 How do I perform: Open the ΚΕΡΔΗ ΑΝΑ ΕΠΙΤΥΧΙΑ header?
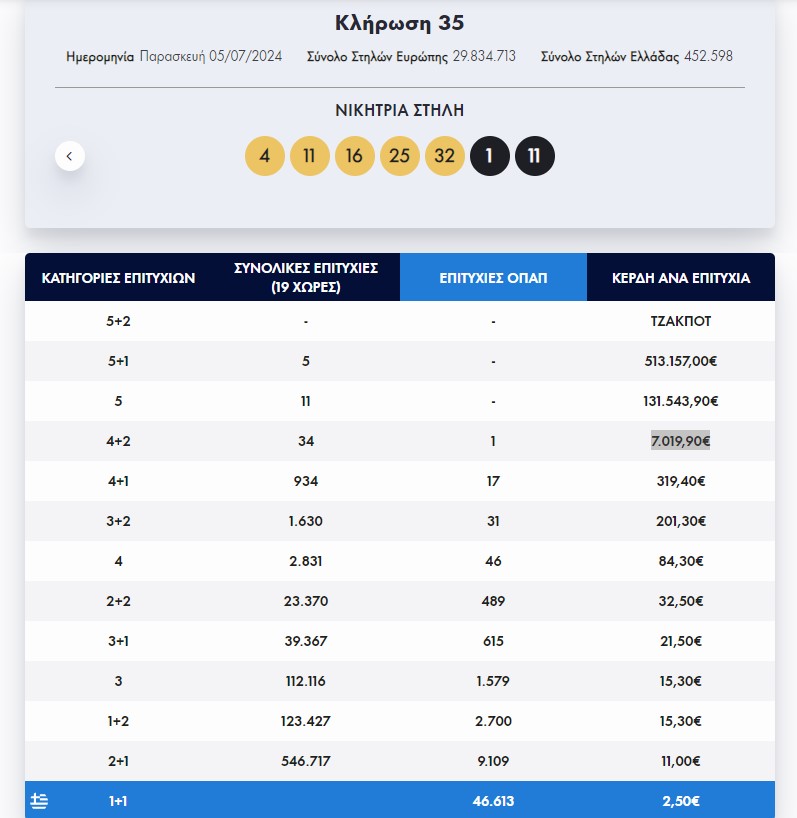click(x=680, y=277)
